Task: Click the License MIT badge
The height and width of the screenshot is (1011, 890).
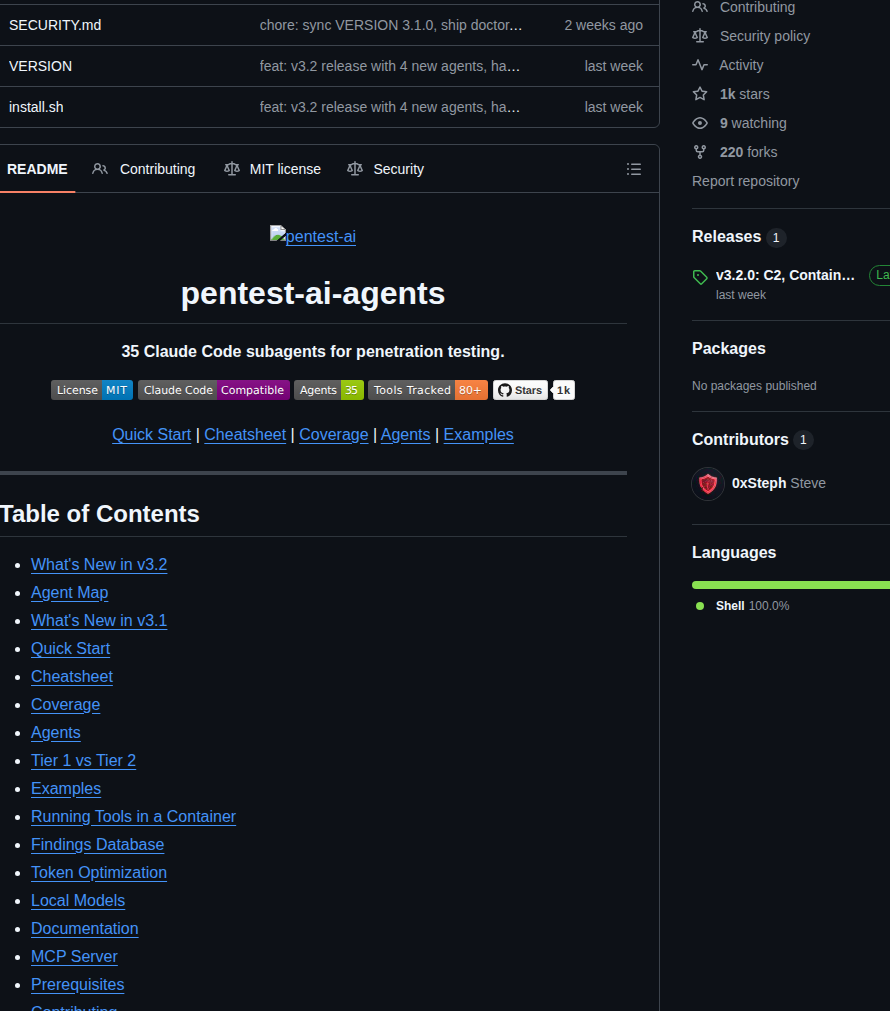Action: (x=92, y=390)
